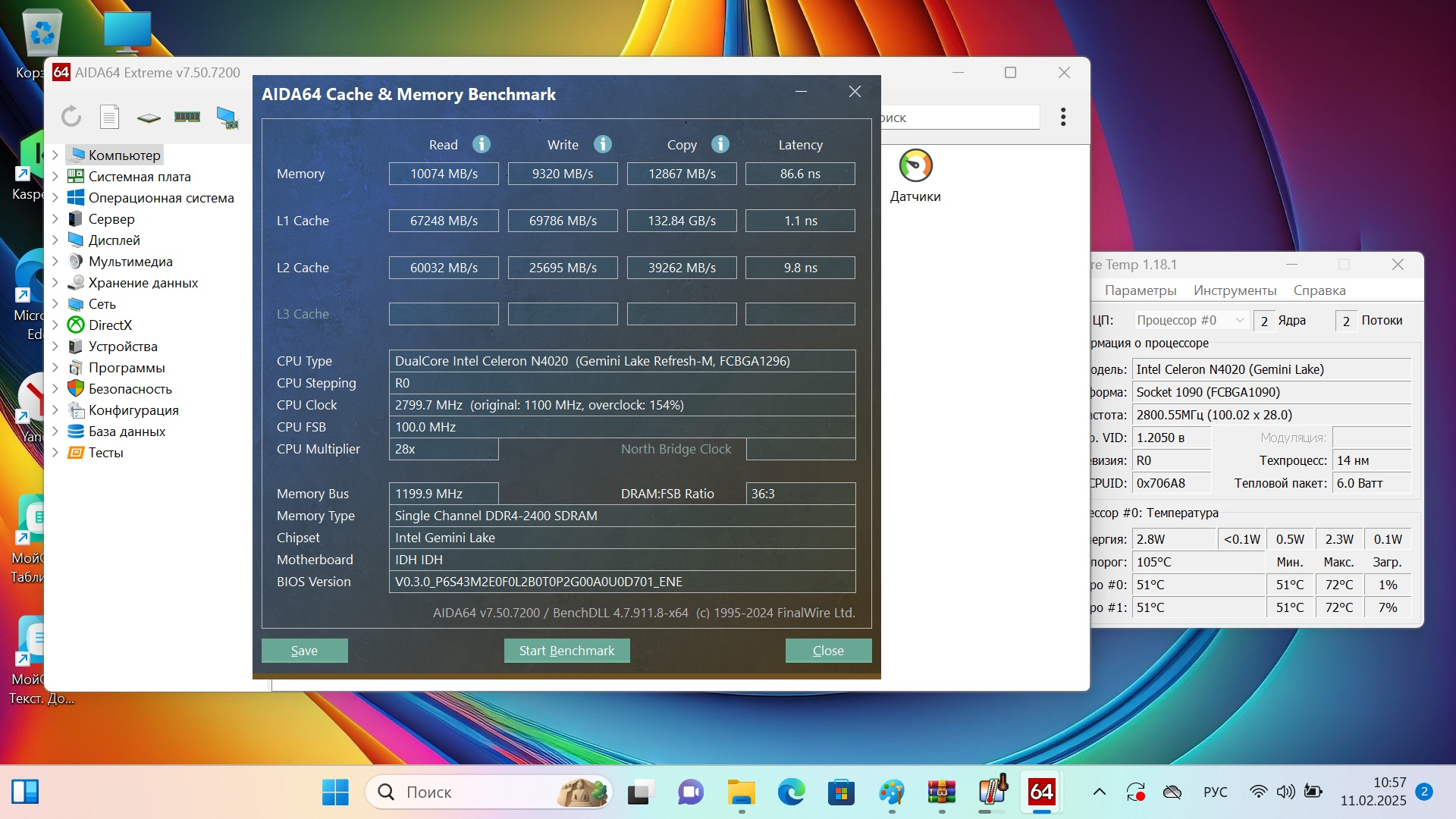1456x819 pixels.
Task: Expand the Сервер tree node
Action: (55, 218)
